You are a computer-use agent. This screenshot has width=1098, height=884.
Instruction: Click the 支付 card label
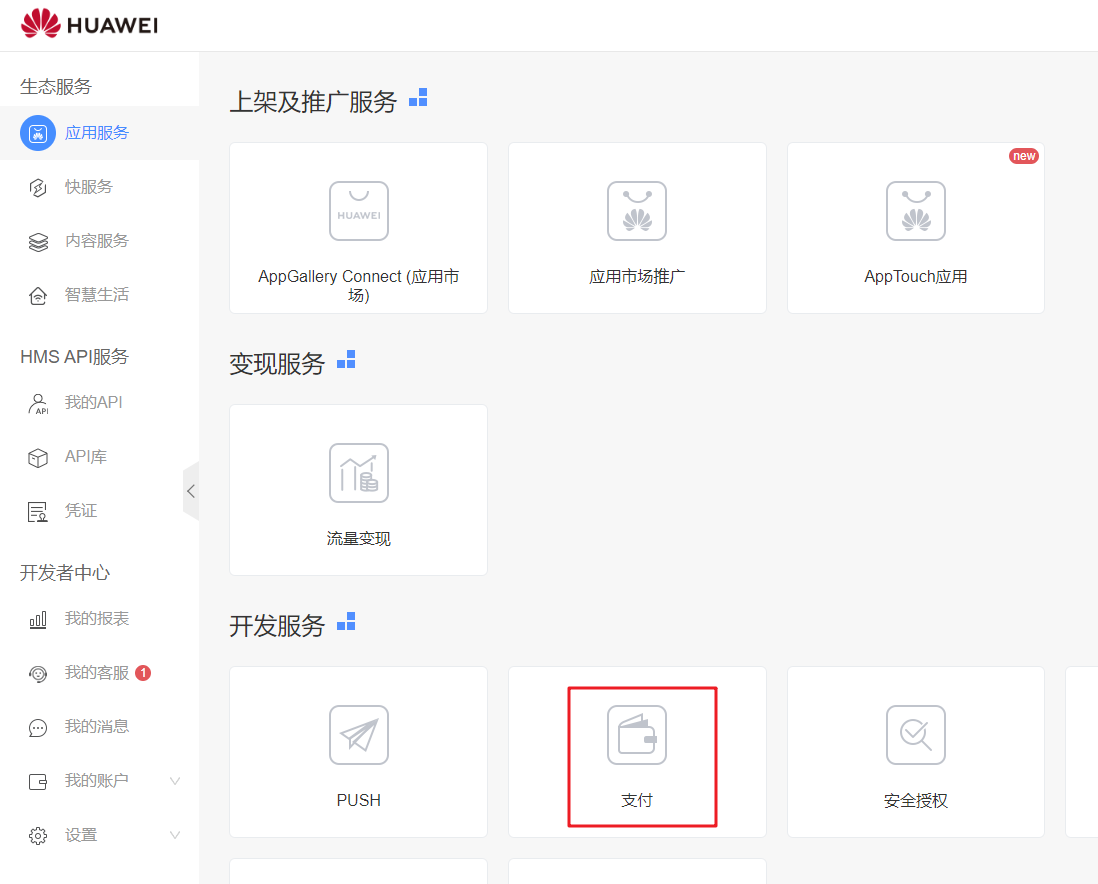[637, 800]
